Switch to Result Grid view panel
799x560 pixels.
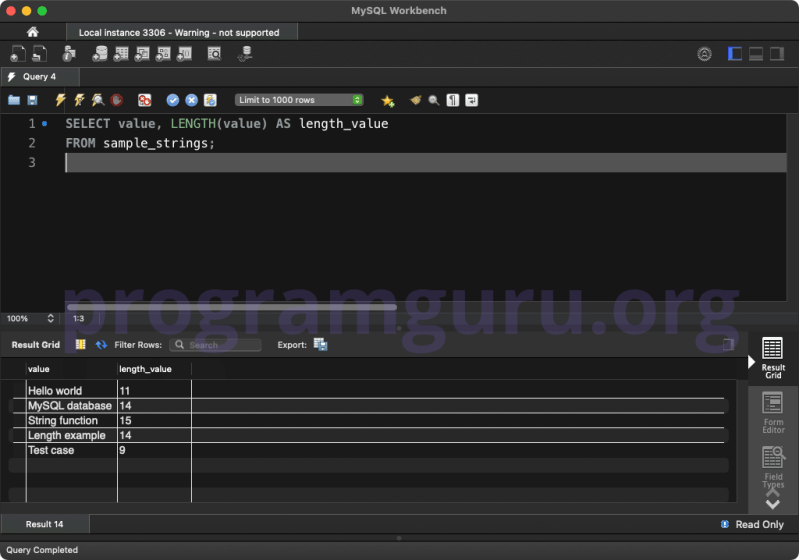click(773, 358)
